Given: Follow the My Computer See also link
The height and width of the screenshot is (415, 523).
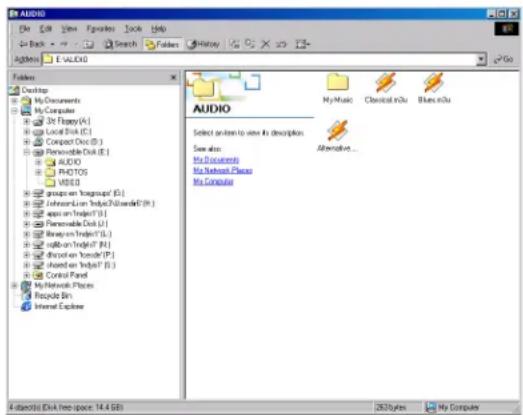Looking at the screenshot, I should pos(213,182).
